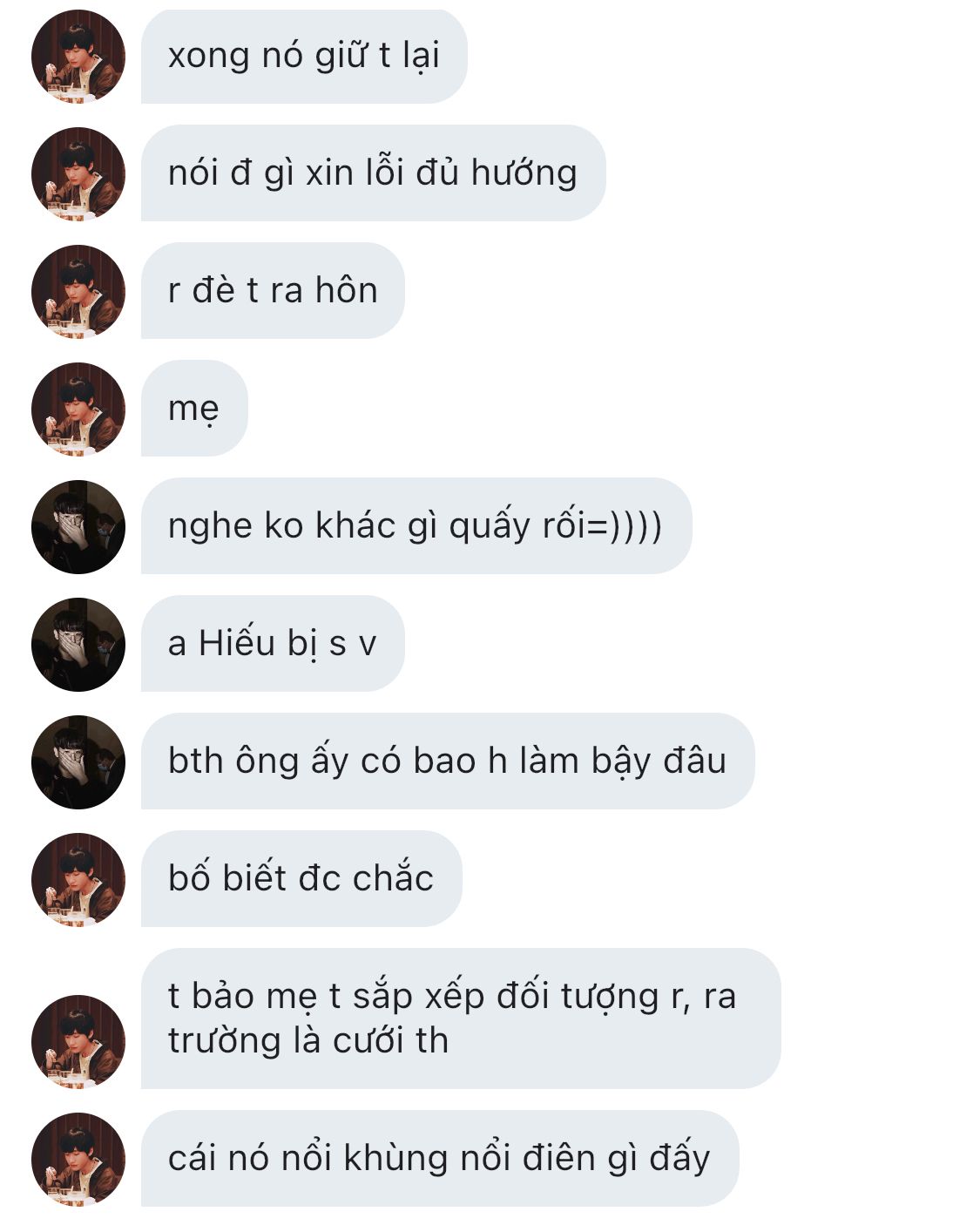Select message 'xong nó giữ t lại'

(304, 57)
